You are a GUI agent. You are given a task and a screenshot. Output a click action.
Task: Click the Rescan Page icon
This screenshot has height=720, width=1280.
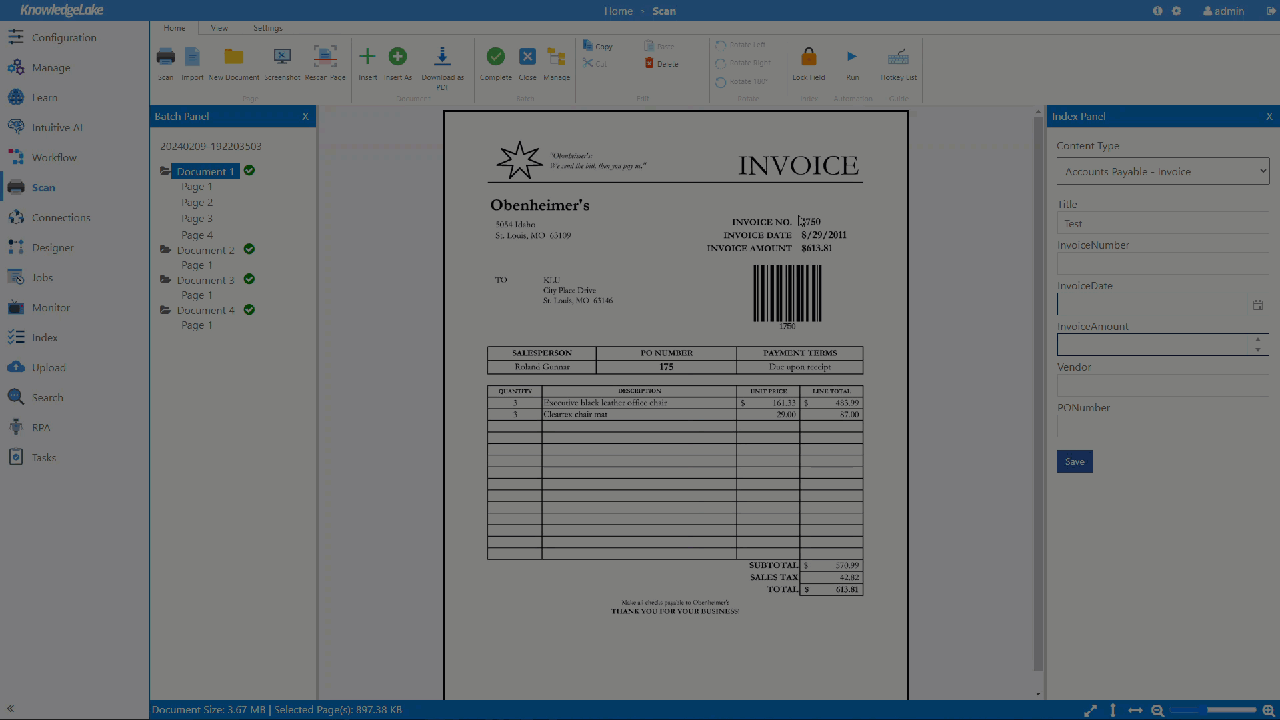point(325,57)
